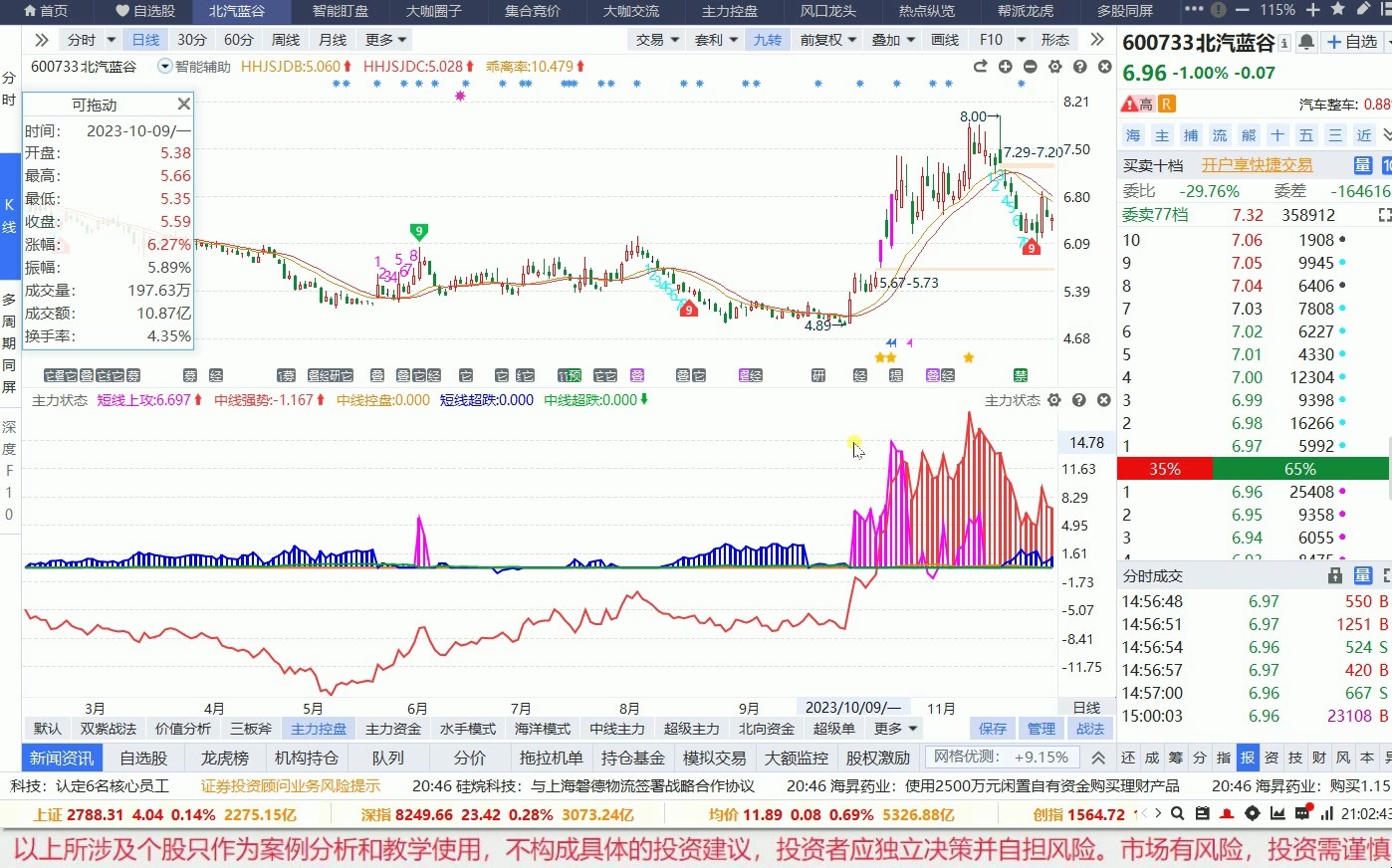This screenshot has height=868, width=1392.
Task: Open 主力状态 sub-chart settings gear
Action: tap(1053, 400)
